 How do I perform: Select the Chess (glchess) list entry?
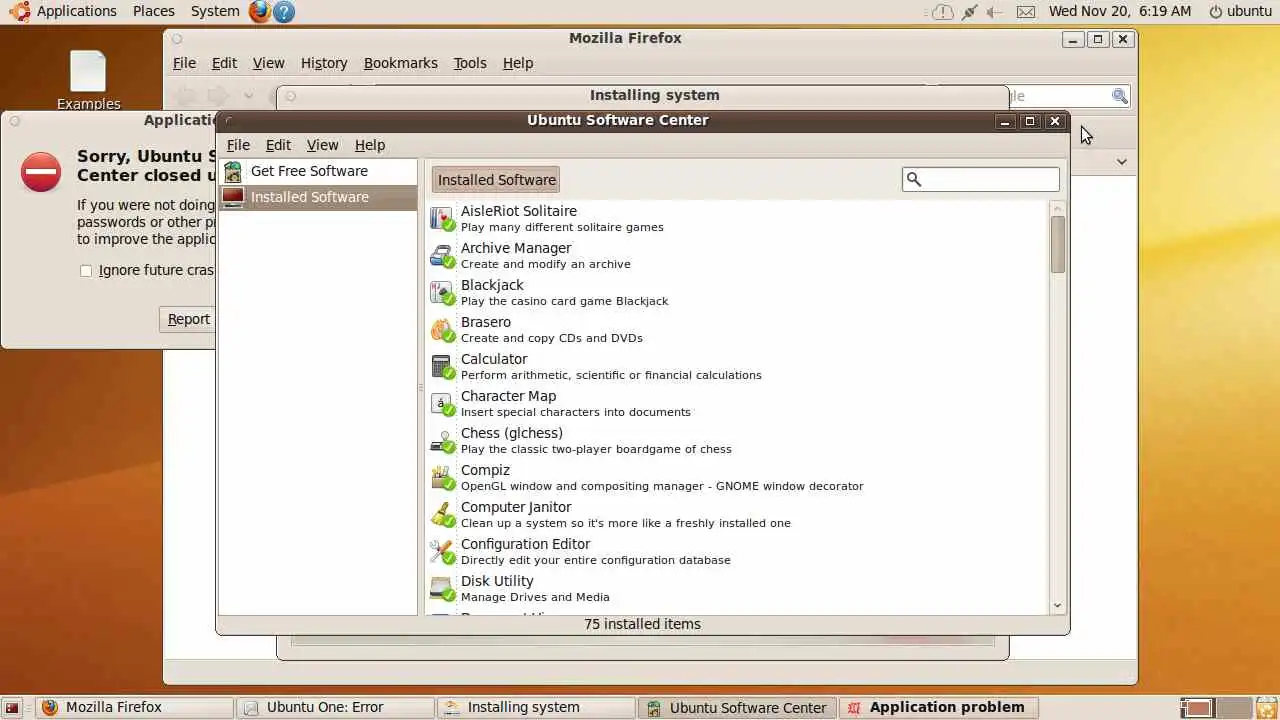(736, 441)
